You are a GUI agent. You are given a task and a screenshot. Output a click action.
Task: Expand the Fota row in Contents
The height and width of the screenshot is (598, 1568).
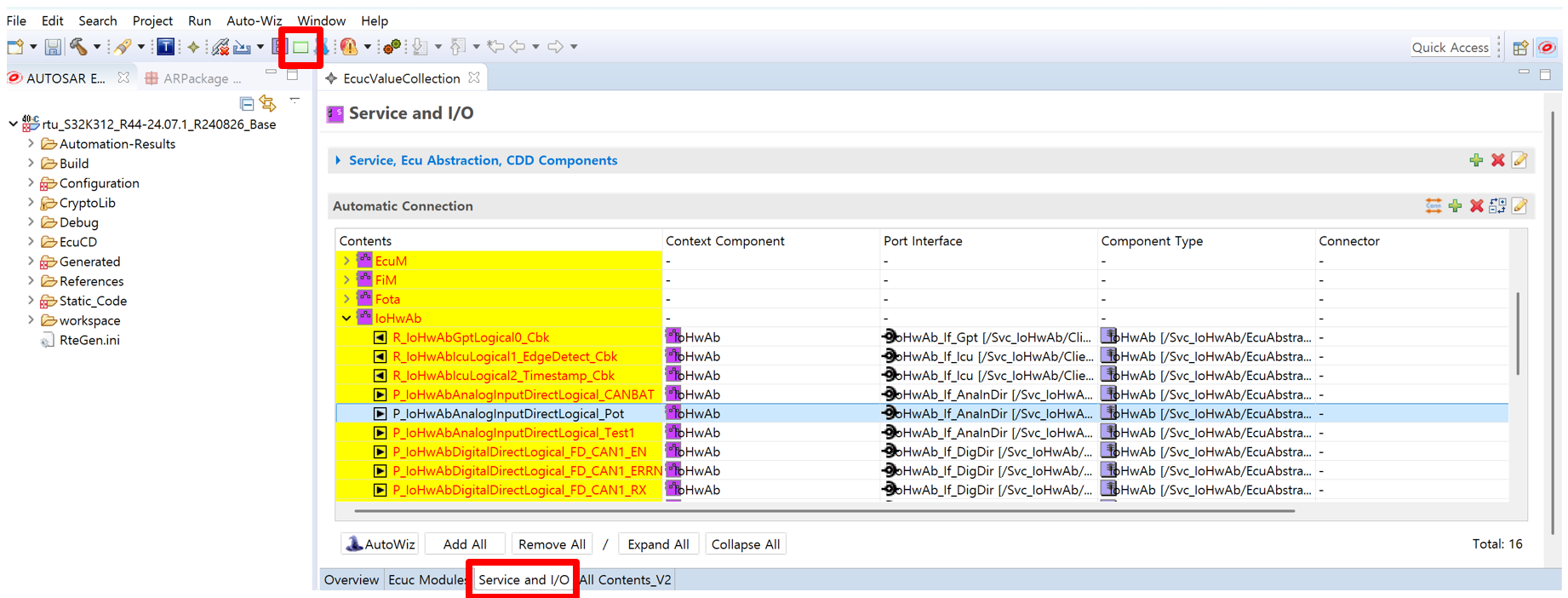coord(346,299)
